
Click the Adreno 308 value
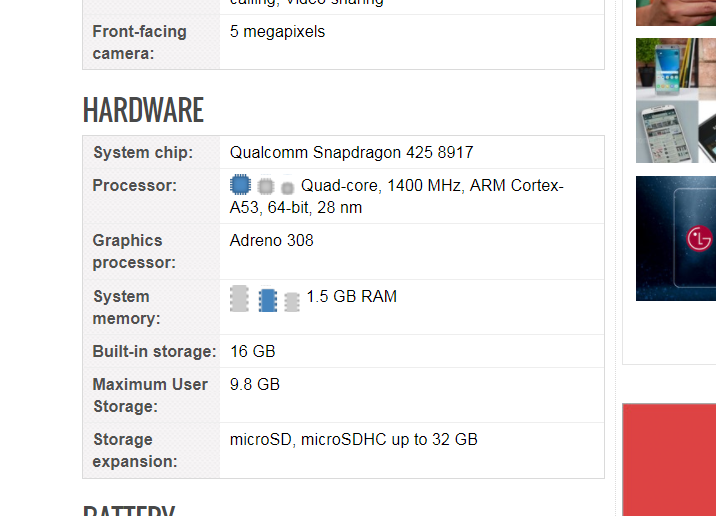pyautogui.click(x=272, y=240)
